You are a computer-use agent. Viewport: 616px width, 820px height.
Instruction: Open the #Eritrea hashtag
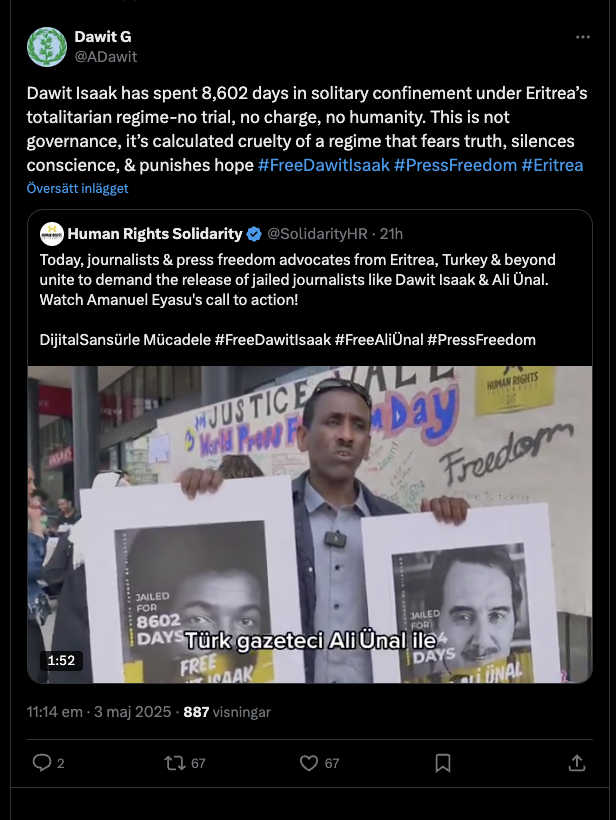point(552,165)
